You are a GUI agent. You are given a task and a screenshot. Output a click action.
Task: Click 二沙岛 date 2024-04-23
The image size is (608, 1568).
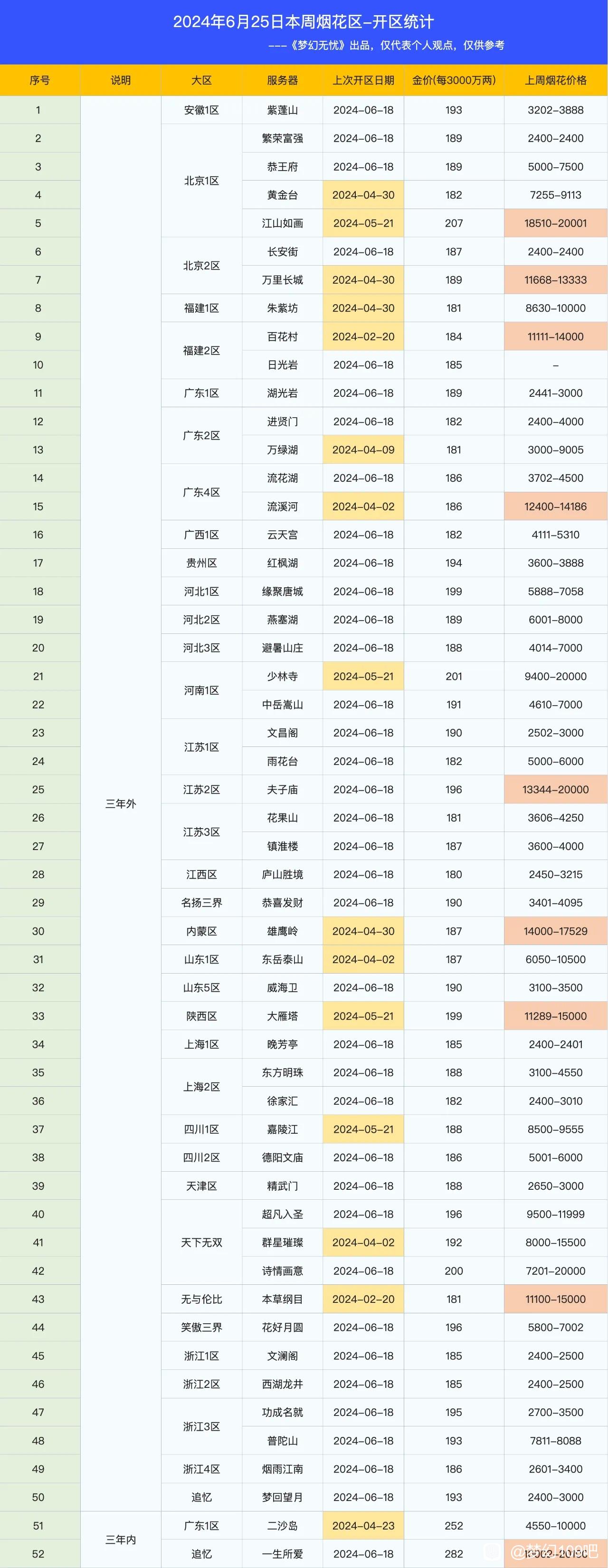coord(363,1525)
